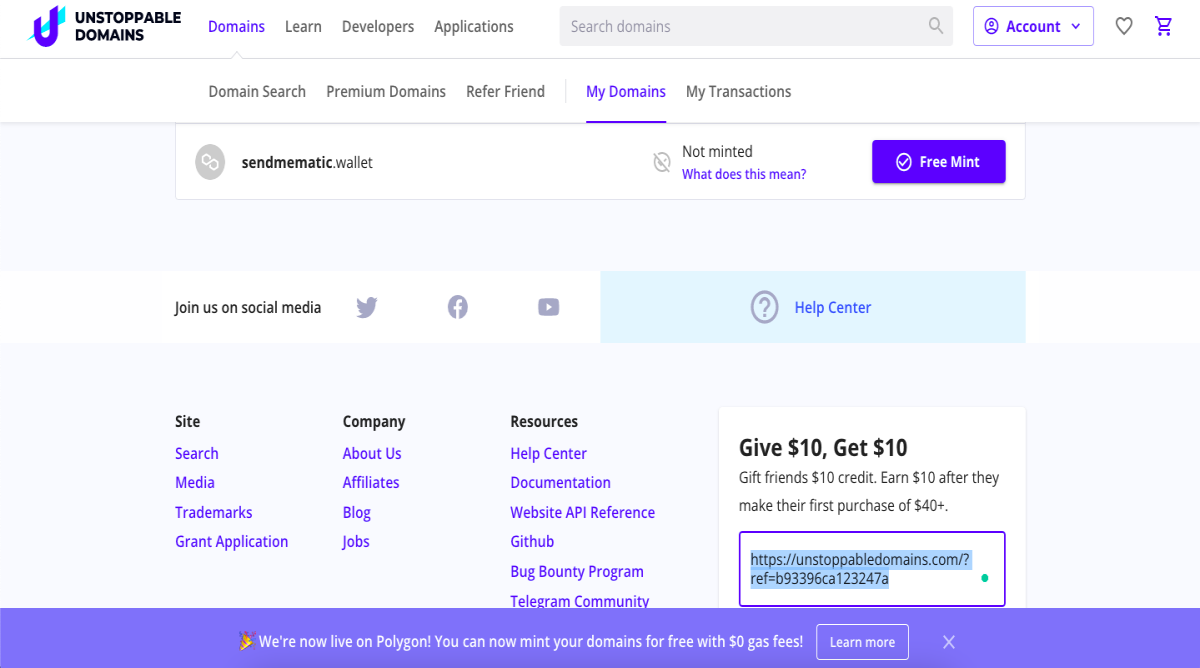The image size is (1200, 668).
Task: Switch to Refer Friend tab
Action: [505, 91]
